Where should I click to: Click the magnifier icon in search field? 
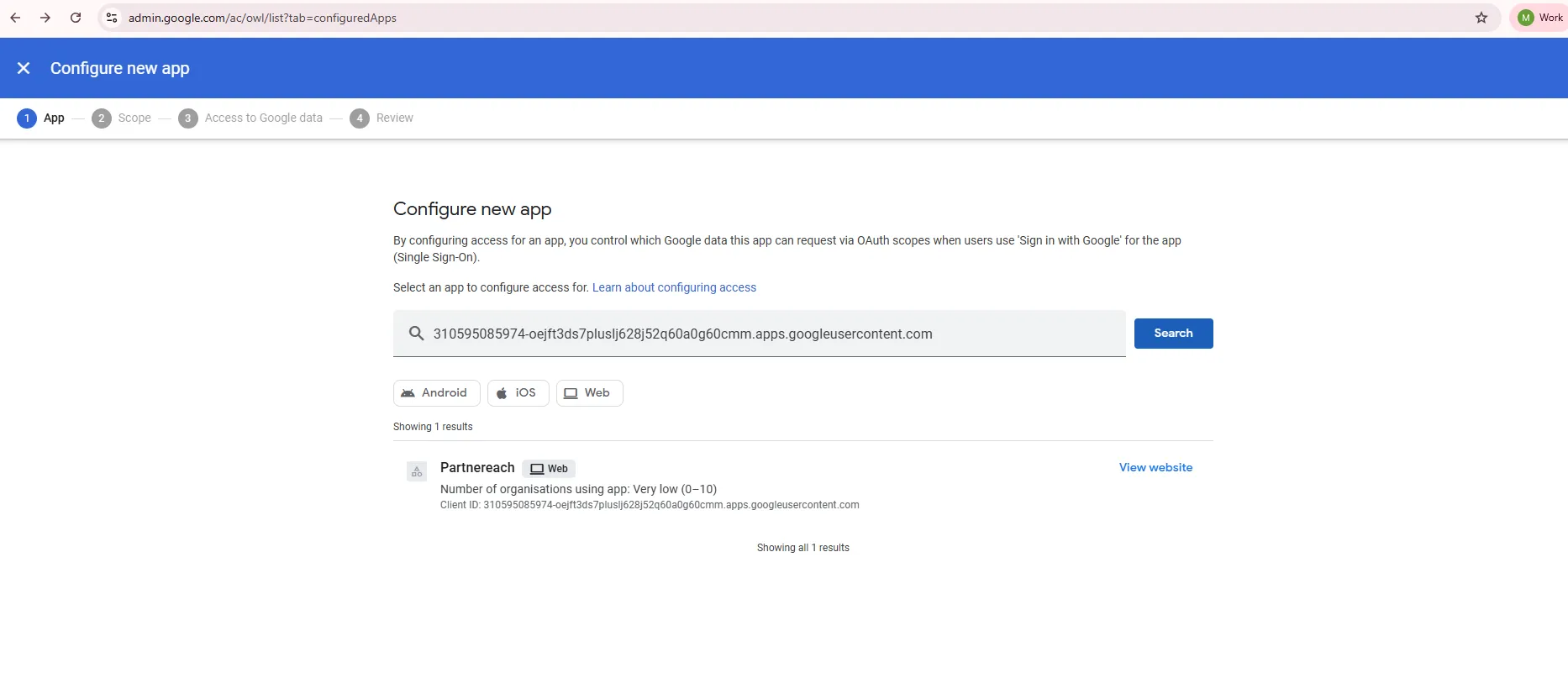[x=416, y=334]
